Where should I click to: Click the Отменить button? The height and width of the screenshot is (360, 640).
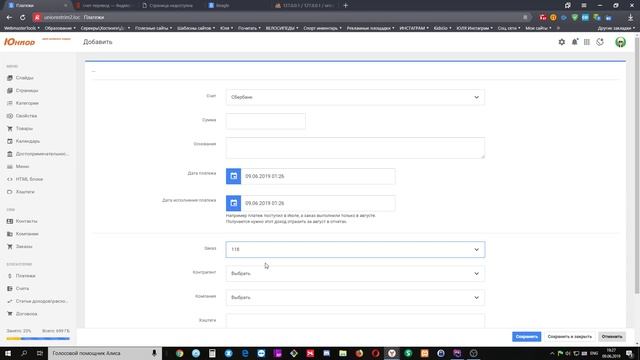[612, 337]
